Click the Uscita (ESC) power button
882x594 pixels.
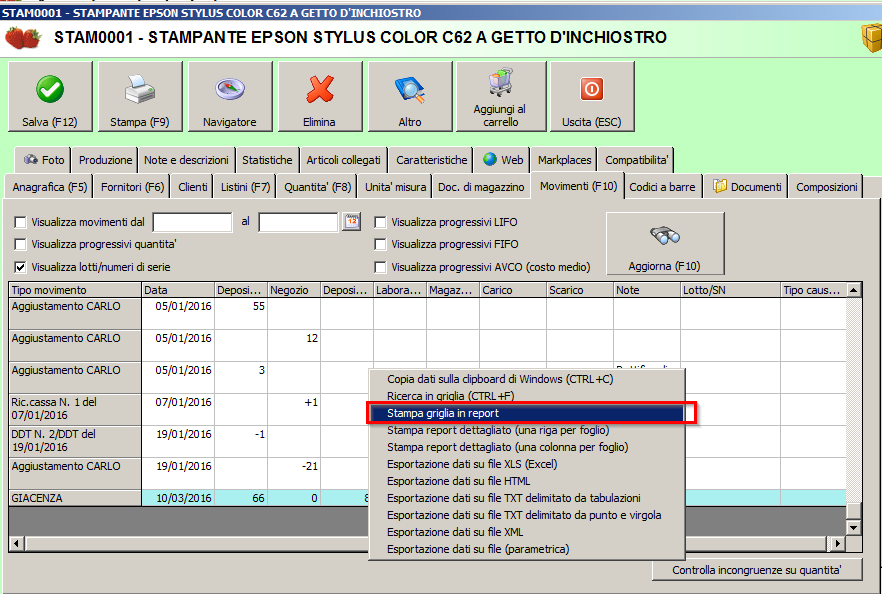pos(592,96)
